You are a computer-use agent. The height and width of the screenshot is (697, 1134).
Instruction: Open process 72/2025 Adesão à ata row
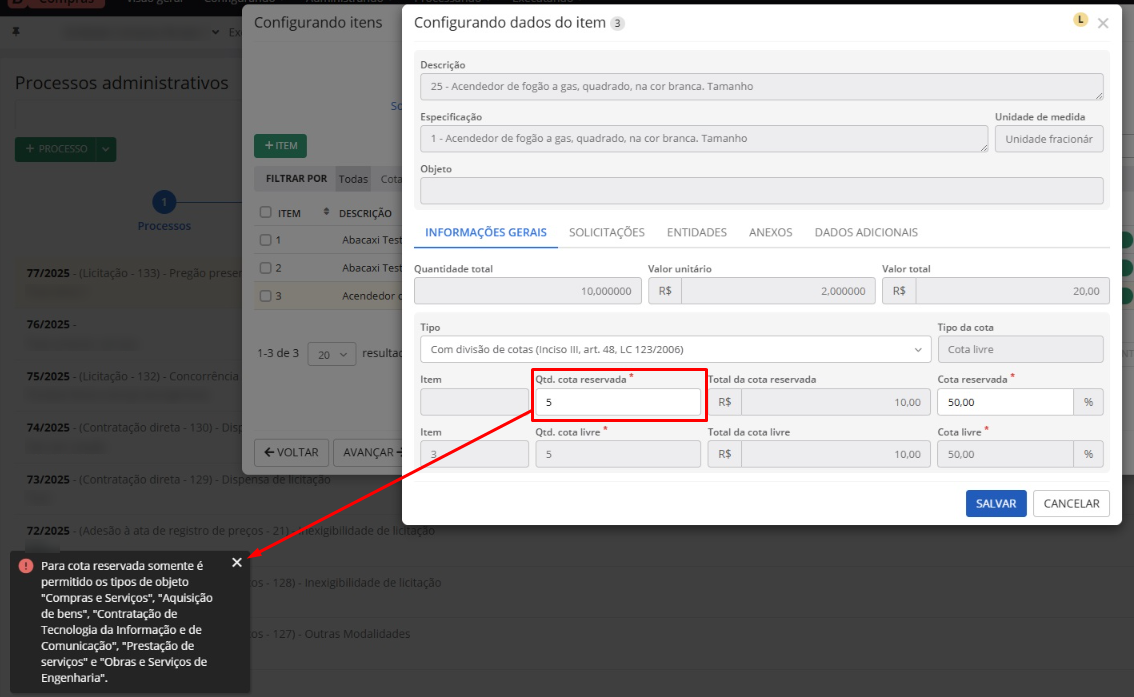point(231,531)
